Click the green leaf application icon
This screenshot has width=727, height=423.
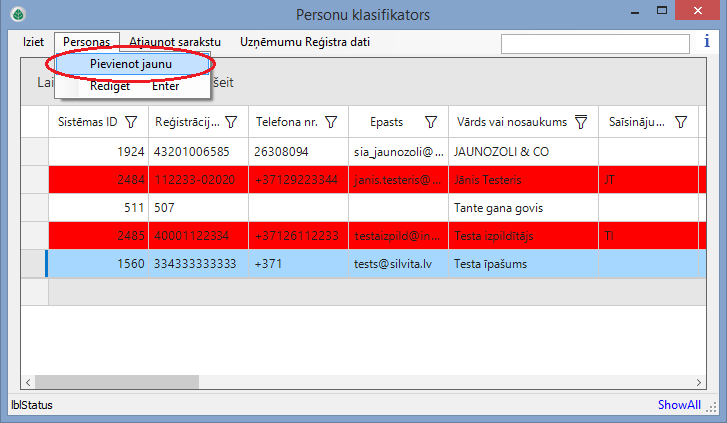[x=18, y=14]
